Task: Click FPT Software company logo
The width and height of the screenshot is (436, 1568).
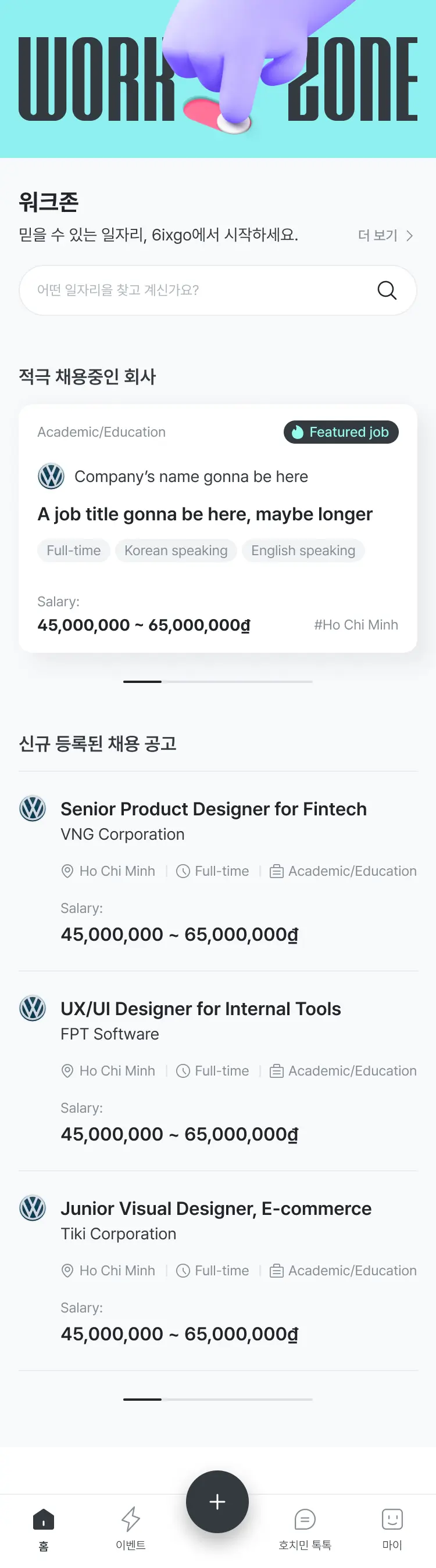Action: point(33,1009)
